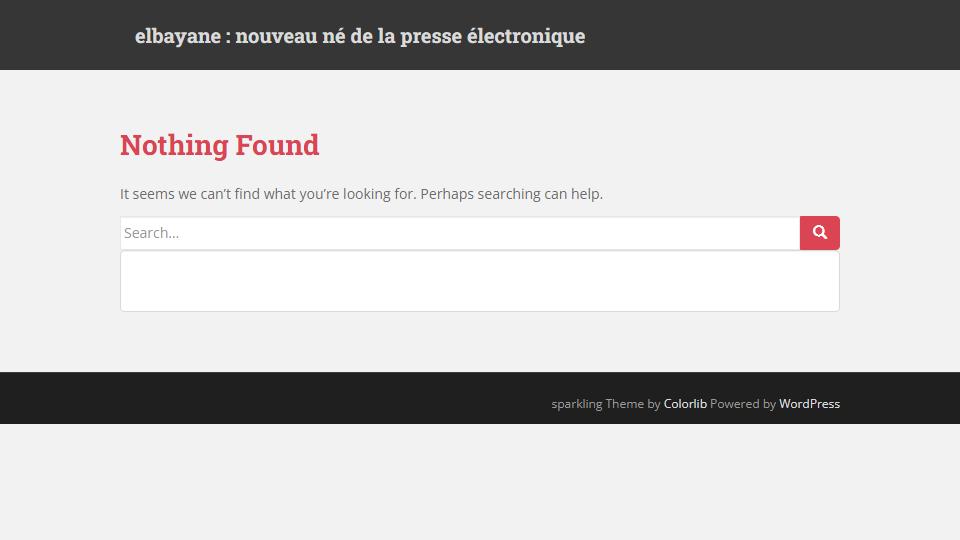Click the word 'Nothing' in the heading
The height and width of the screenshot is (540, 960).
[x=174, y=145]
